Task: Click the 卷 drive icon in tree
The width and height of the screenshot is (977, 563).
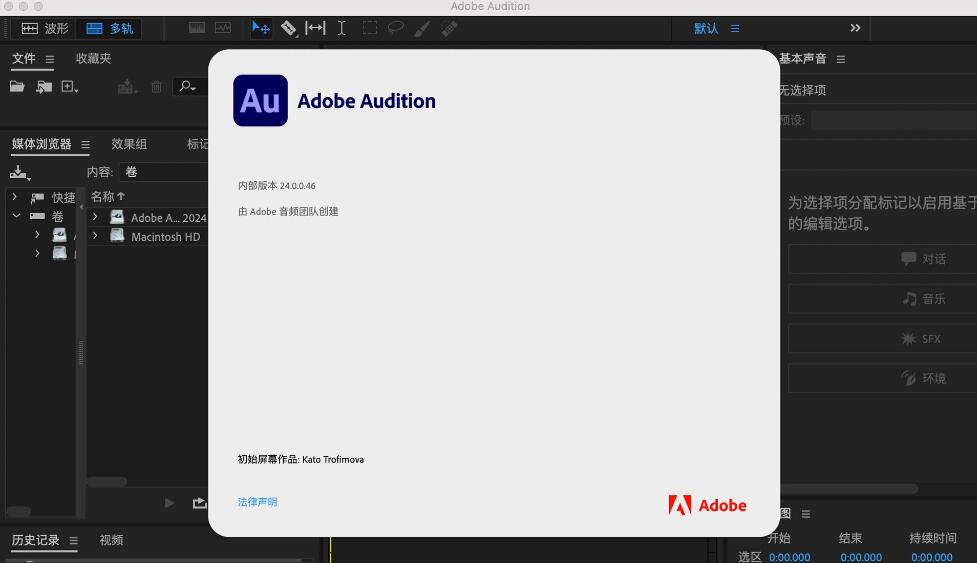Action: [x=37, y=216]
